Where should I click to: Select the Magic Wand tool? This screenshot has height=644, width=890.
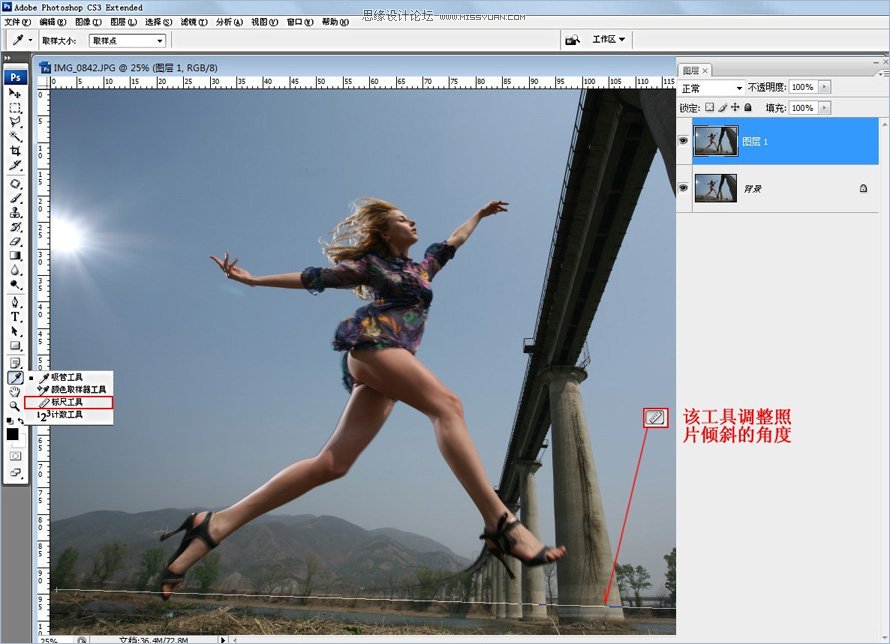pyautogui.click(x=15, y=136)
